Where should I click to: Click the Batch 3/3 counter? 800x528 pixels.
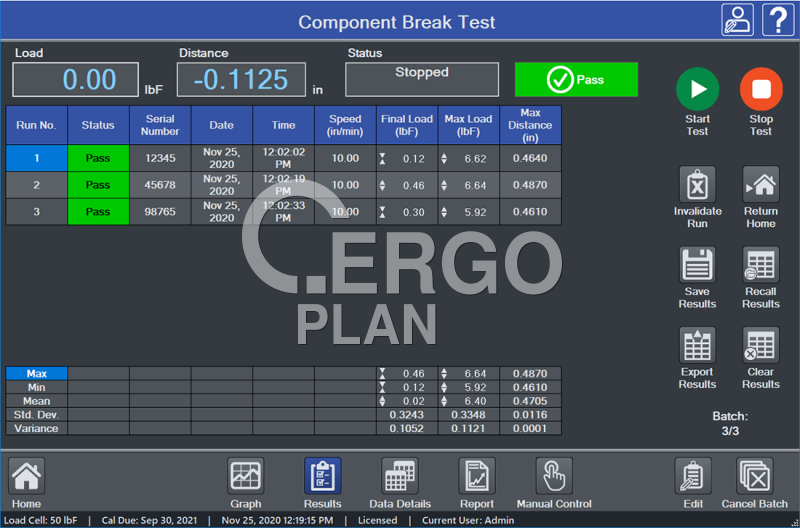coord(730,423)
